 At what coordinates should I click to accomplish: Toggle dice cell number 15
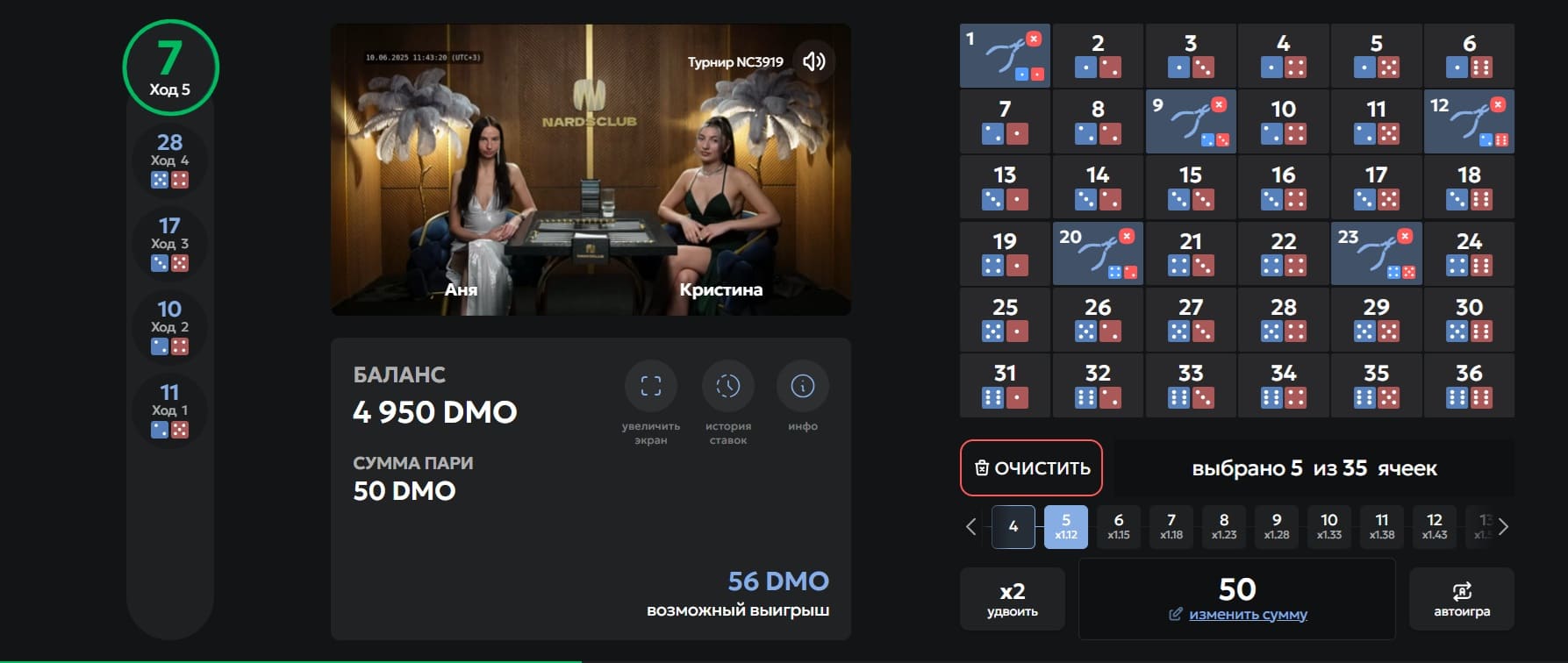(1191, 187)
